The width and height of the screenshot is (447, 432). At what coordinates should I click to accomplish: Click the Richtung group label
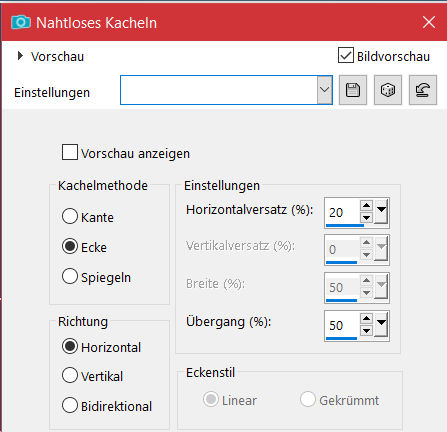tap(83, 322)
